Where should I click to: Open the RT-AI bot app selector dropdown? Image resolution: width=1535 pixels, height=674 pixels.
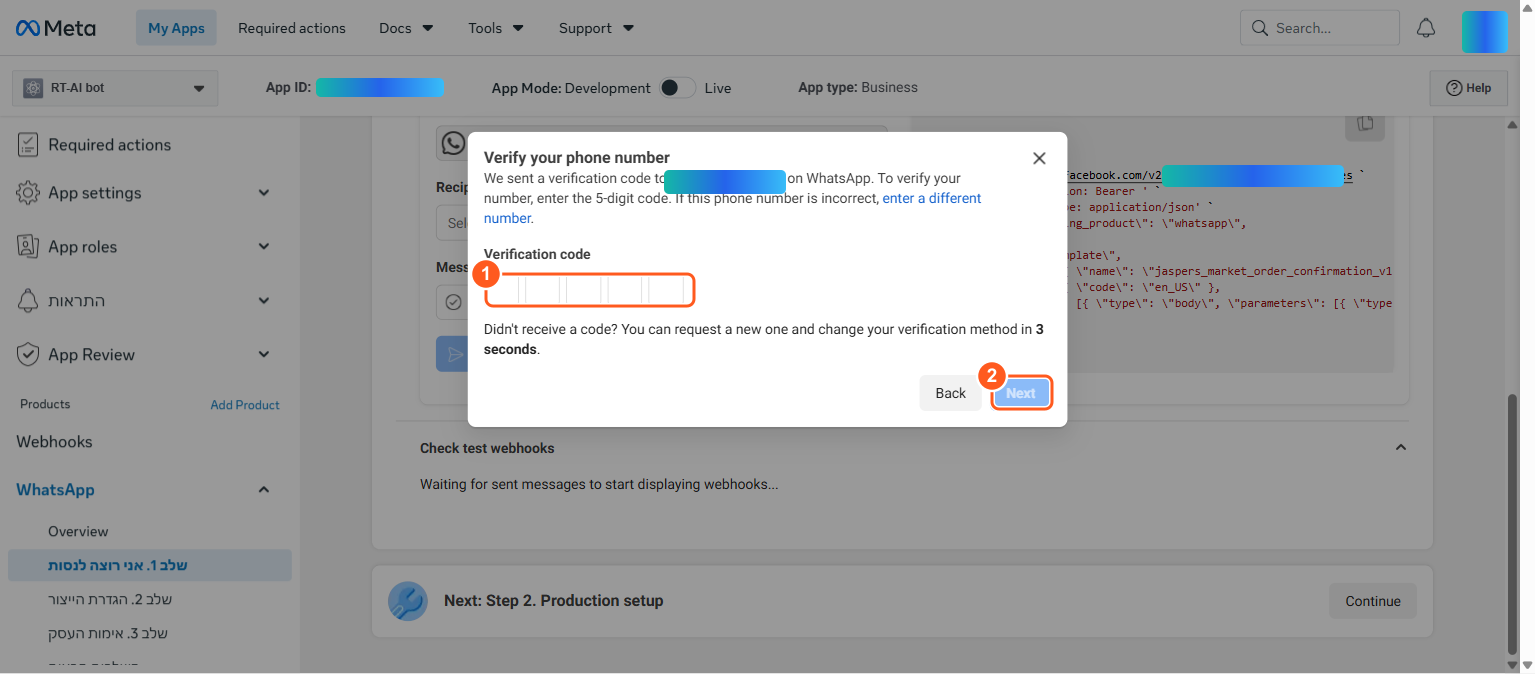tap(115, 88)
